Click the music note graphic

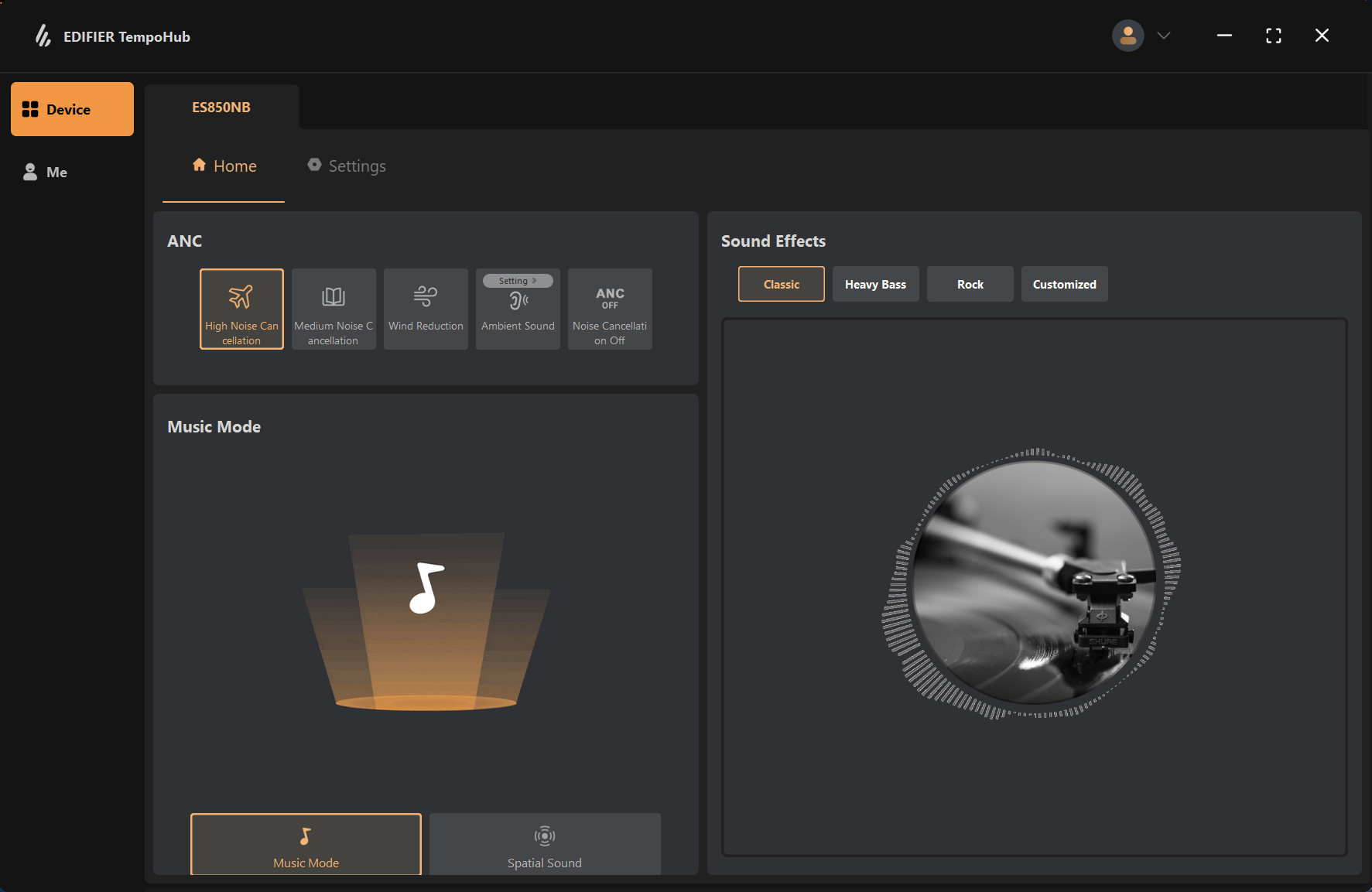(426, 588)
